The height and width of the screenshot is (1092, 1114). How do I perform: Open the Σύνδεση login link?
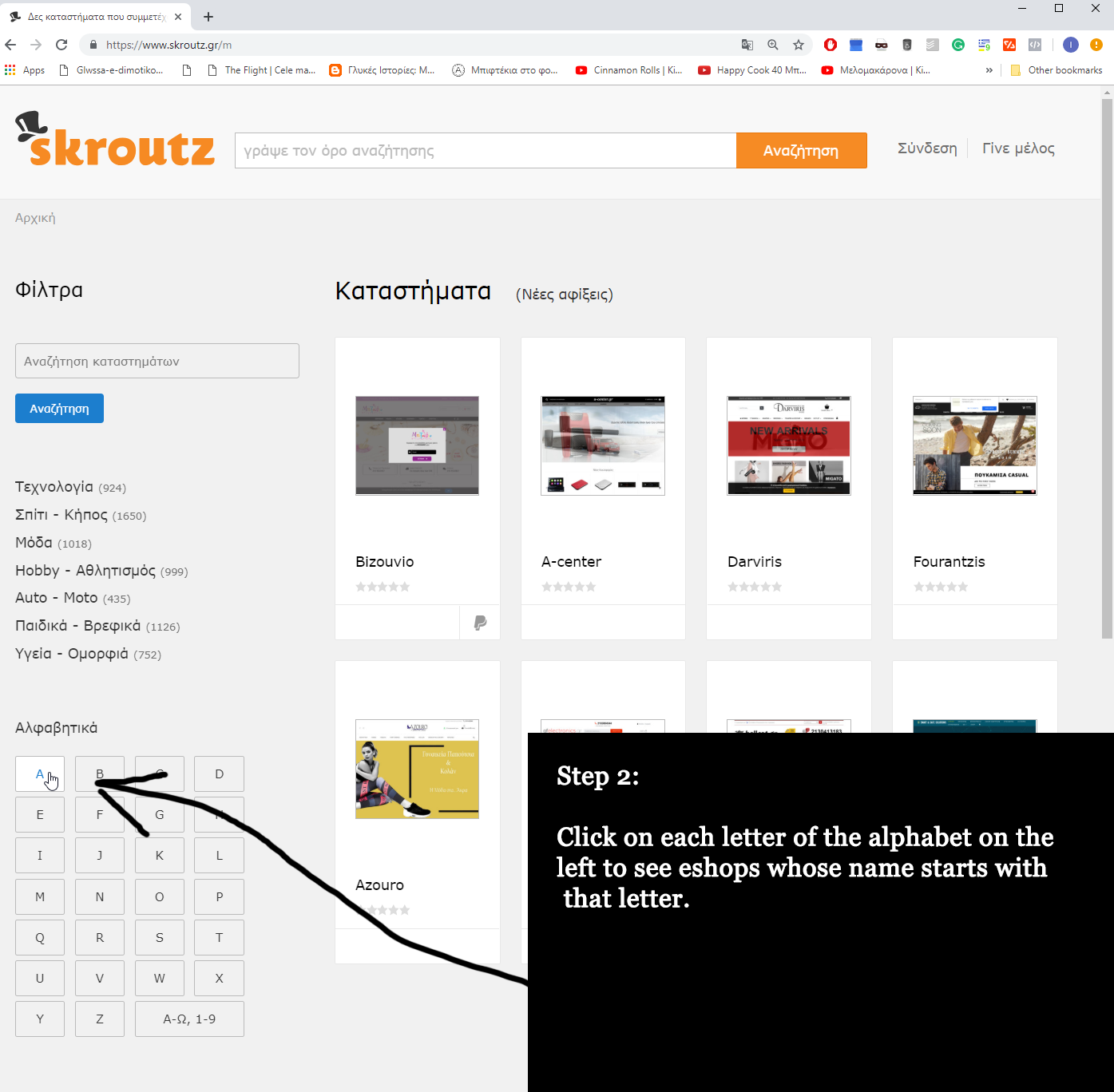pos(927,148)
